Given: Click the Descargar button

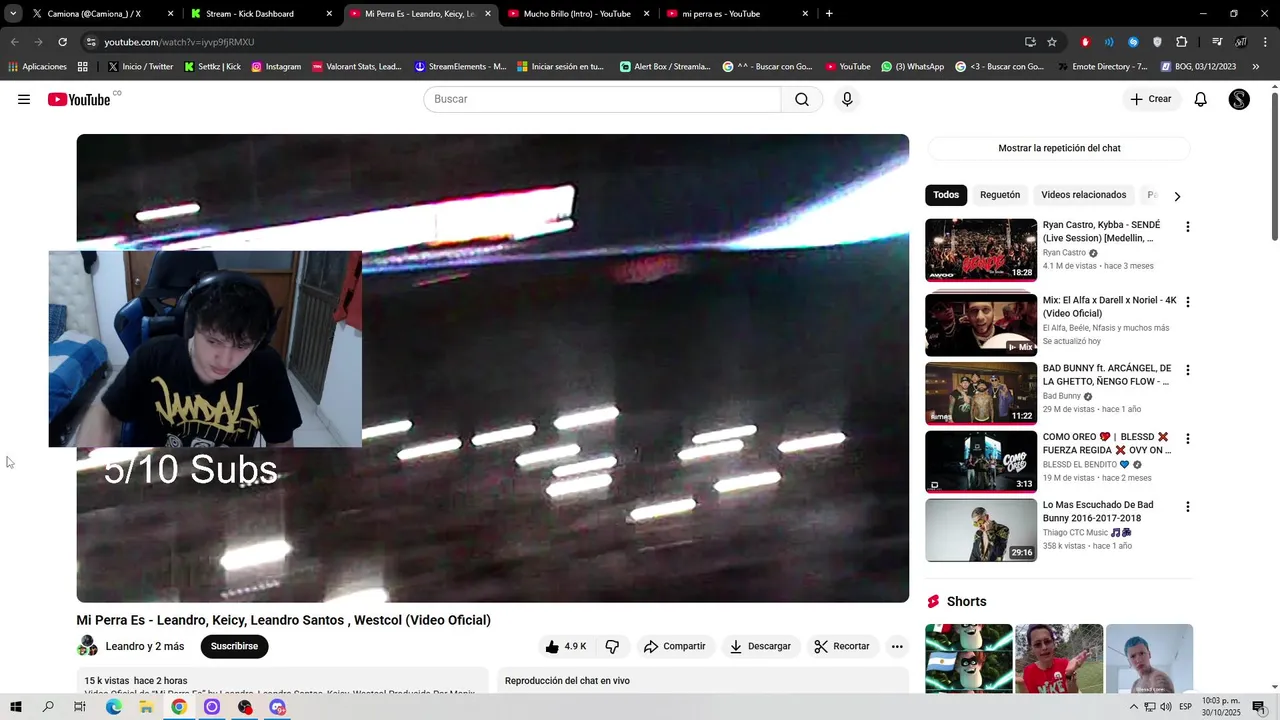Looking at the screenshot, I should [760, 646].
